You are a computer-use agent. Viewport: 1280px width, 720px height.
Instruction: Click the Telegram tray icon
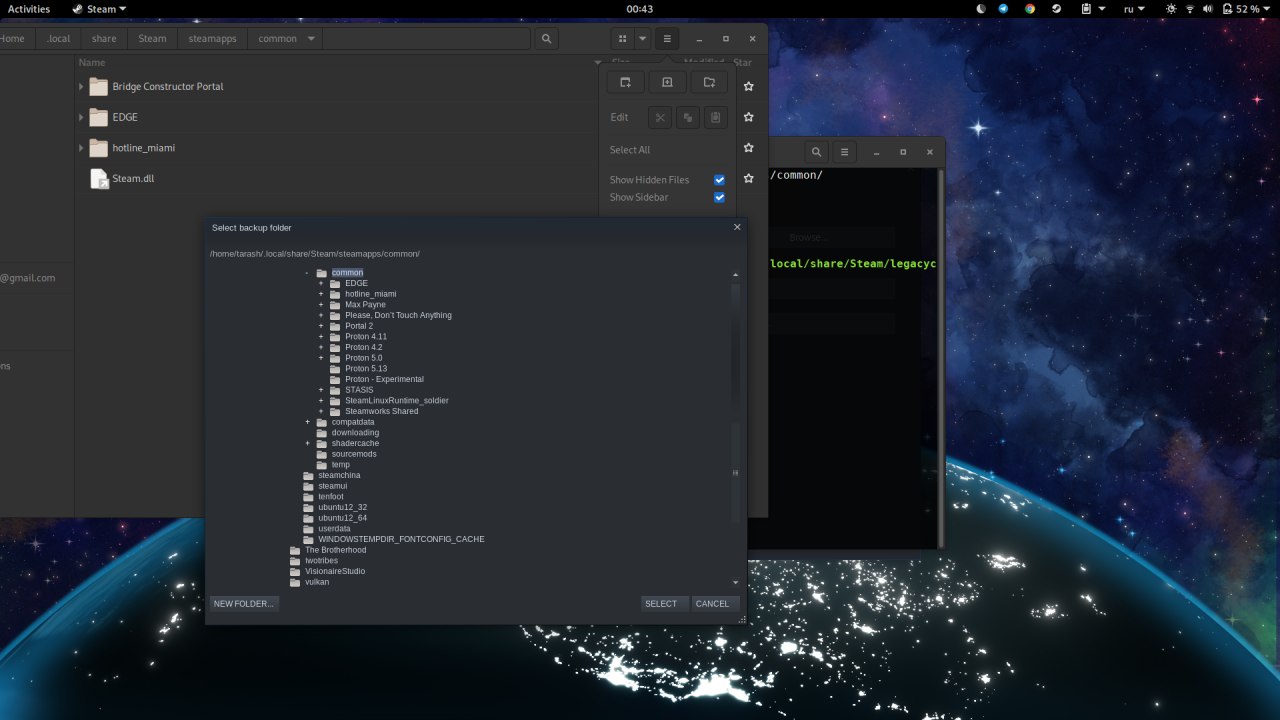(x=1003, y=9)
